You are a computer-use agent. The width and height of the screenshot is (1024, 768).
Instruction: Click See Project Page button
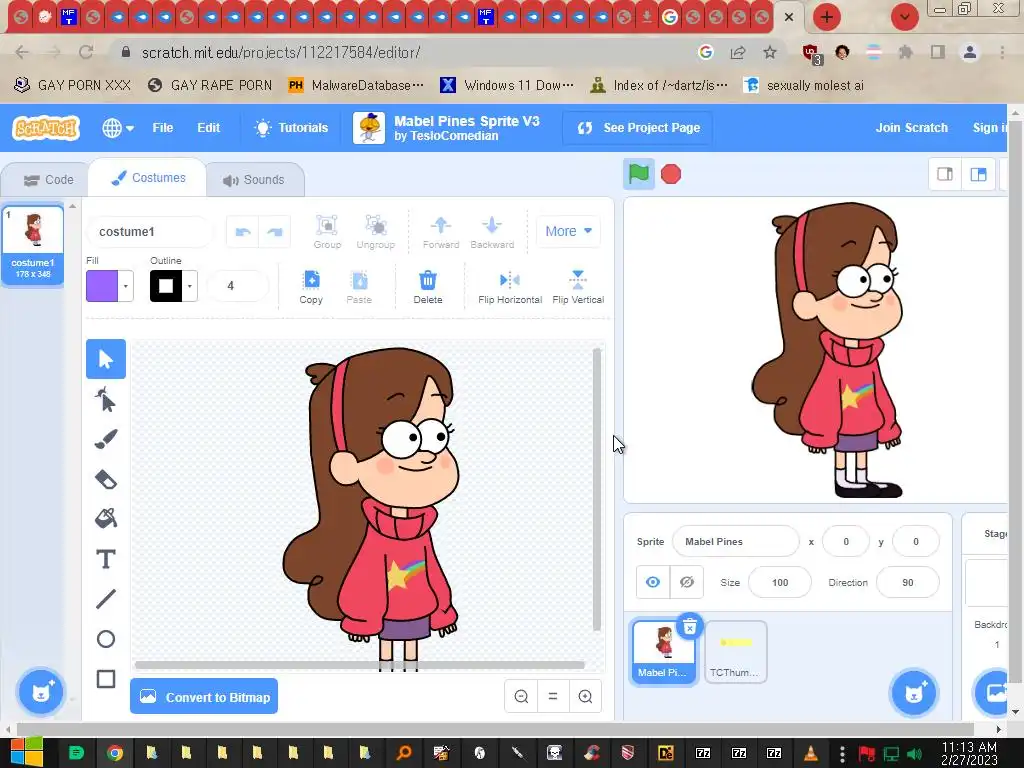tap(638, 128)
